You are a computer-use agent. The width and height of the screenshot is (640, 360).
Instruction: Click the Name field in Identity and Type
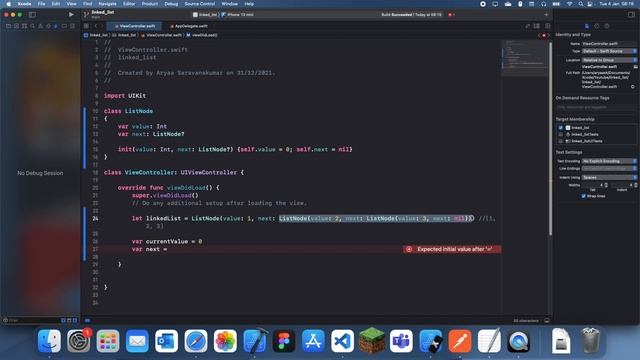(x=609, y=44)
